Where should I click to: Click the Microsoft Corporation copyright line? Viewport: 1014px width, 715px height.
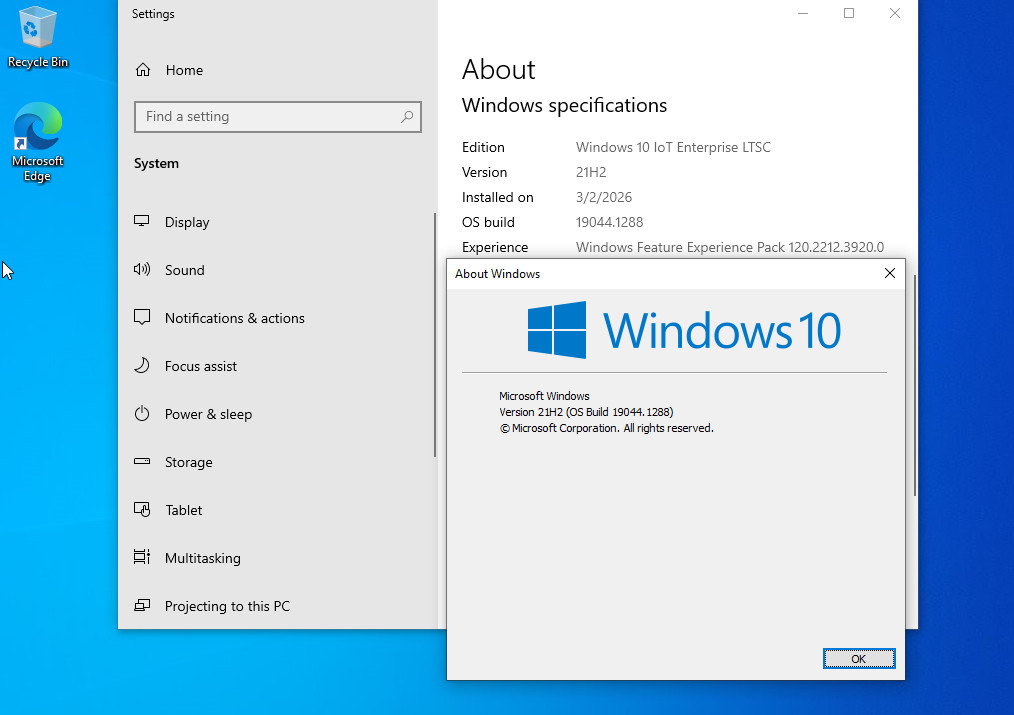[x=606, y=428]
